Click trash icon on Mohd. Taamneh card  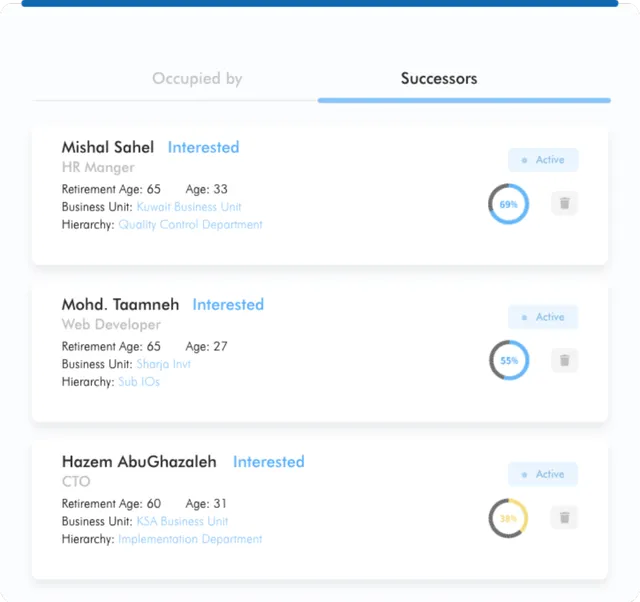point(564,361)
